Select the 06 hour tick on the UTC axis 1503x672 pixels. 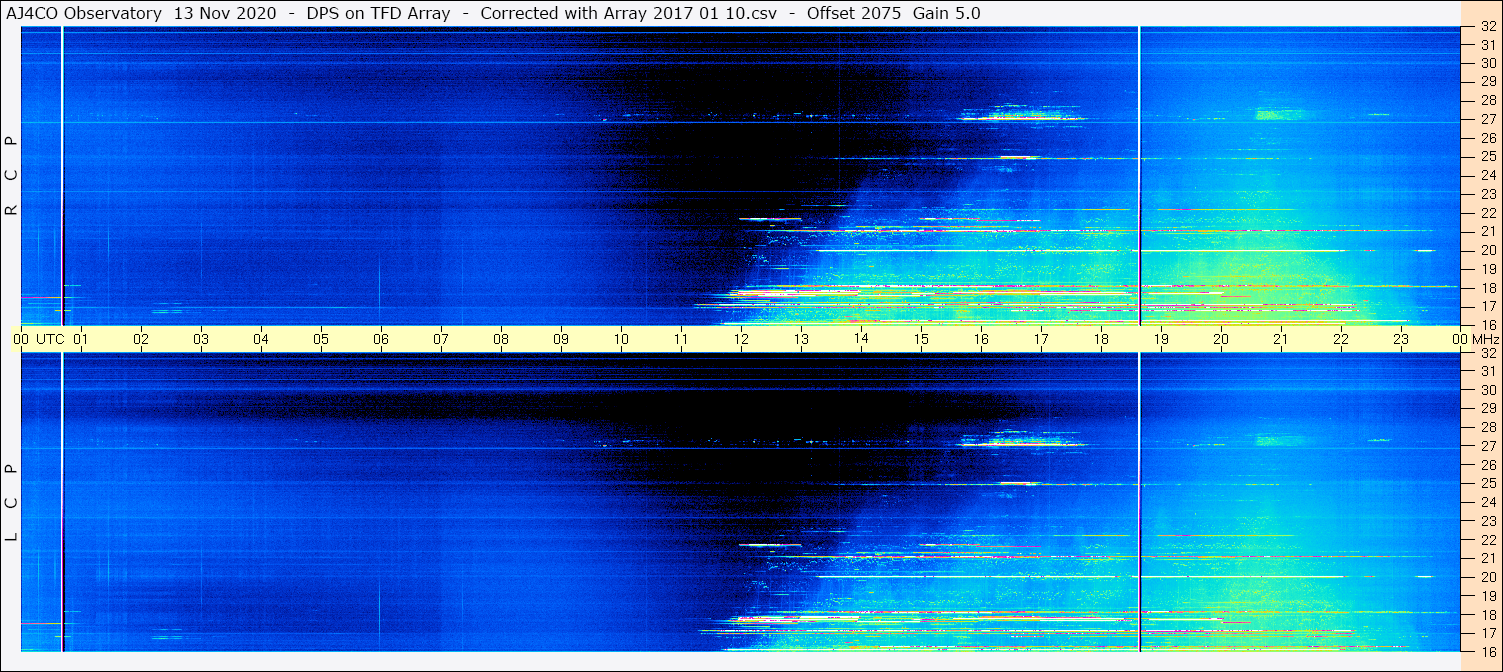click(381, 339)
